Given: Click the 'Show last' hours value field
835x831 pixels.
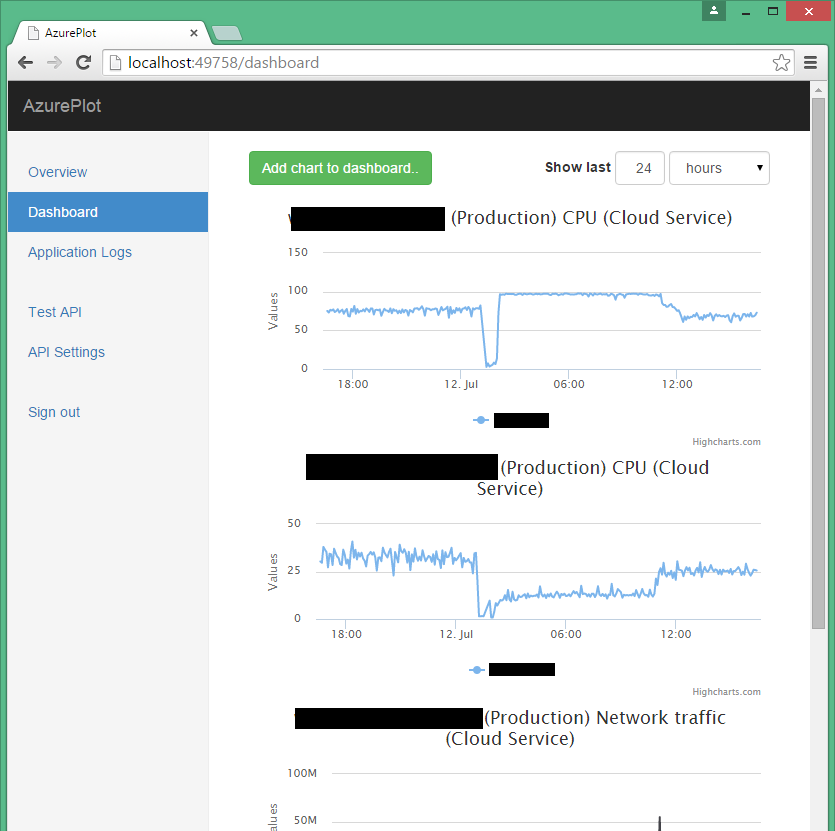Looking at the screenshot, I should [640, 168].
